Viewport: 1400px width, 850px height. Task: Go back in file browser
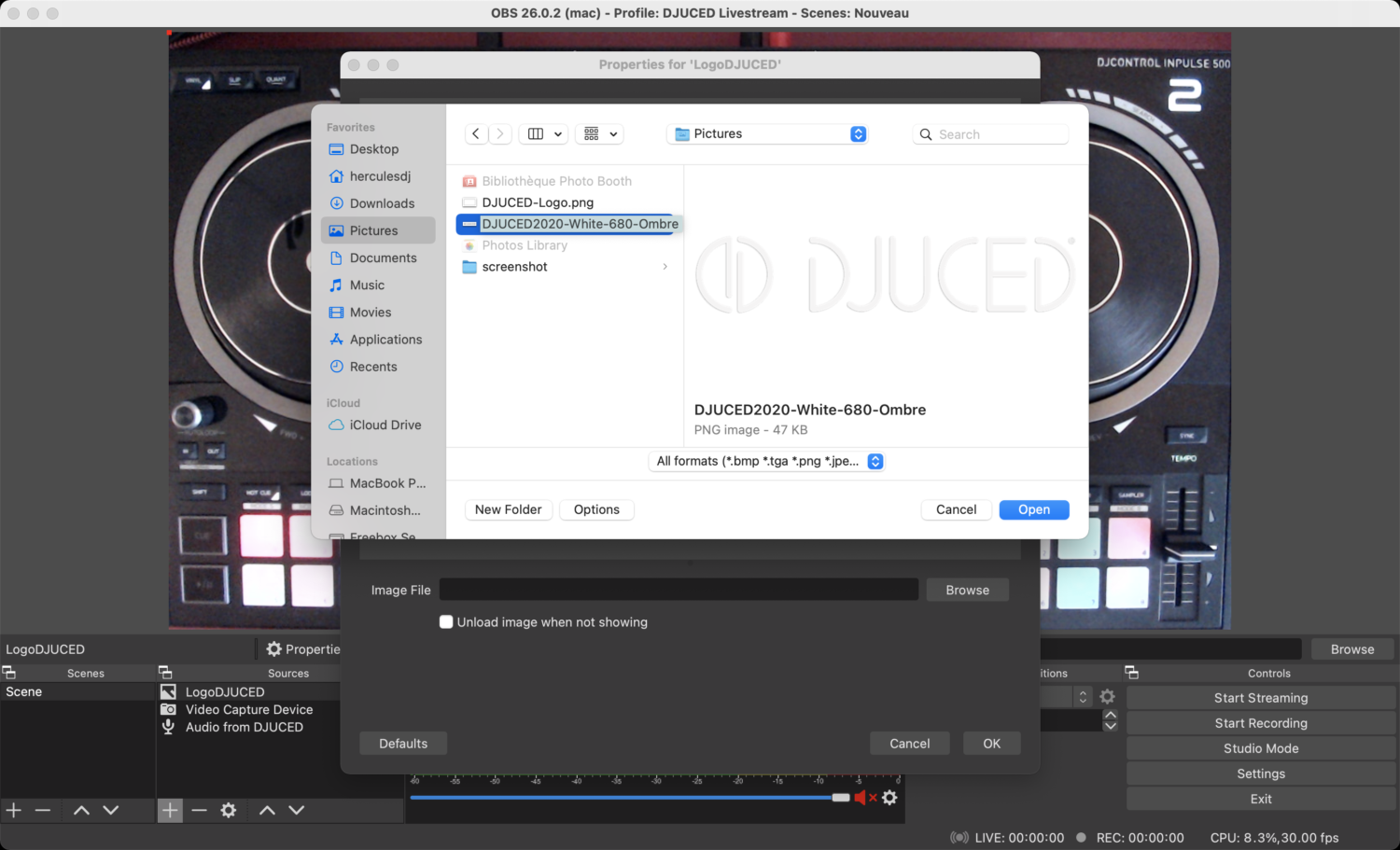tap(476, 134)
